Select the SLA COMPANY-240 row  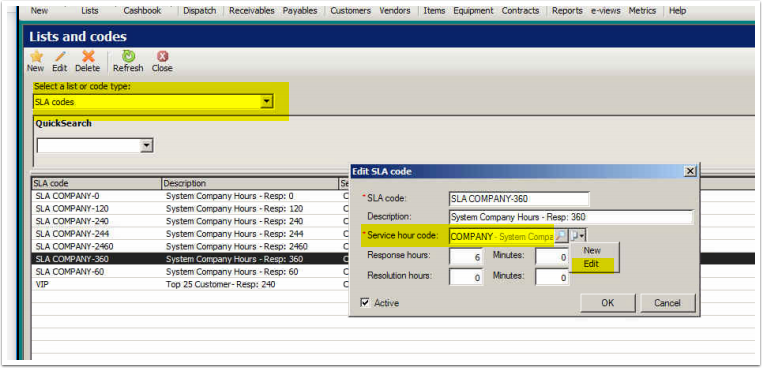[x=190, y=221]
